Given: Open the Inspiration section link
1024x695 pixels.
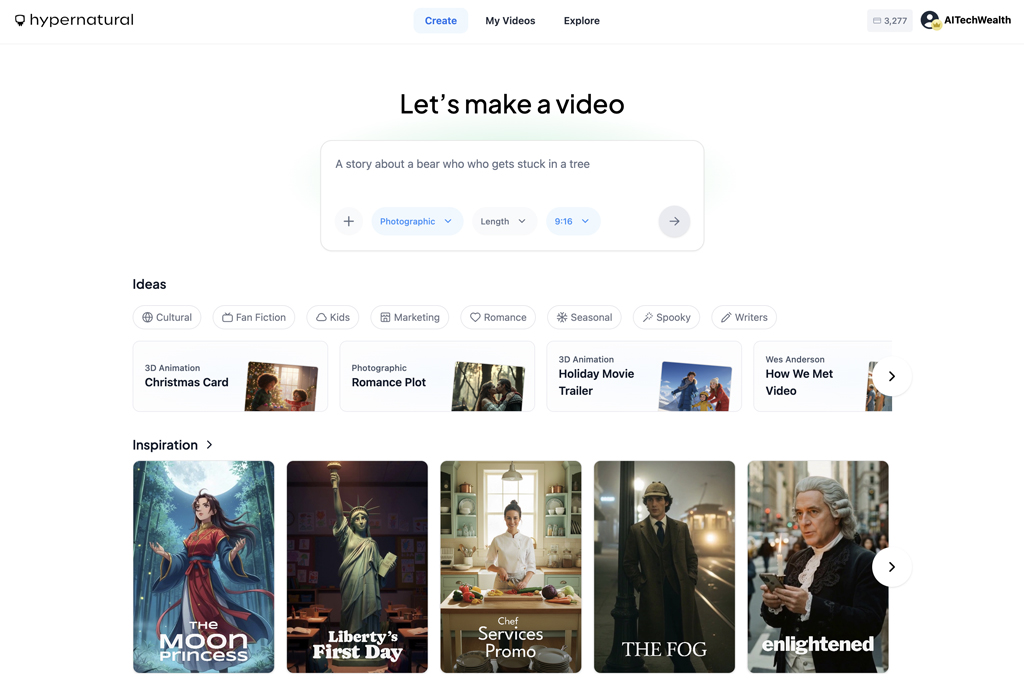Looking at the screenshot, I should coord(173,445).
